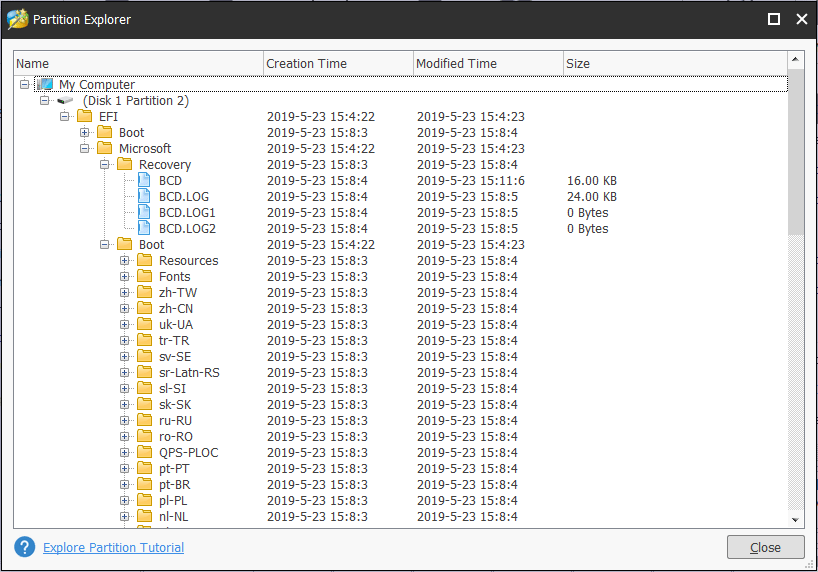Click the scrollbar up arrow
The height and width of the screenshot is (572, 818).
tap(795, 59)
